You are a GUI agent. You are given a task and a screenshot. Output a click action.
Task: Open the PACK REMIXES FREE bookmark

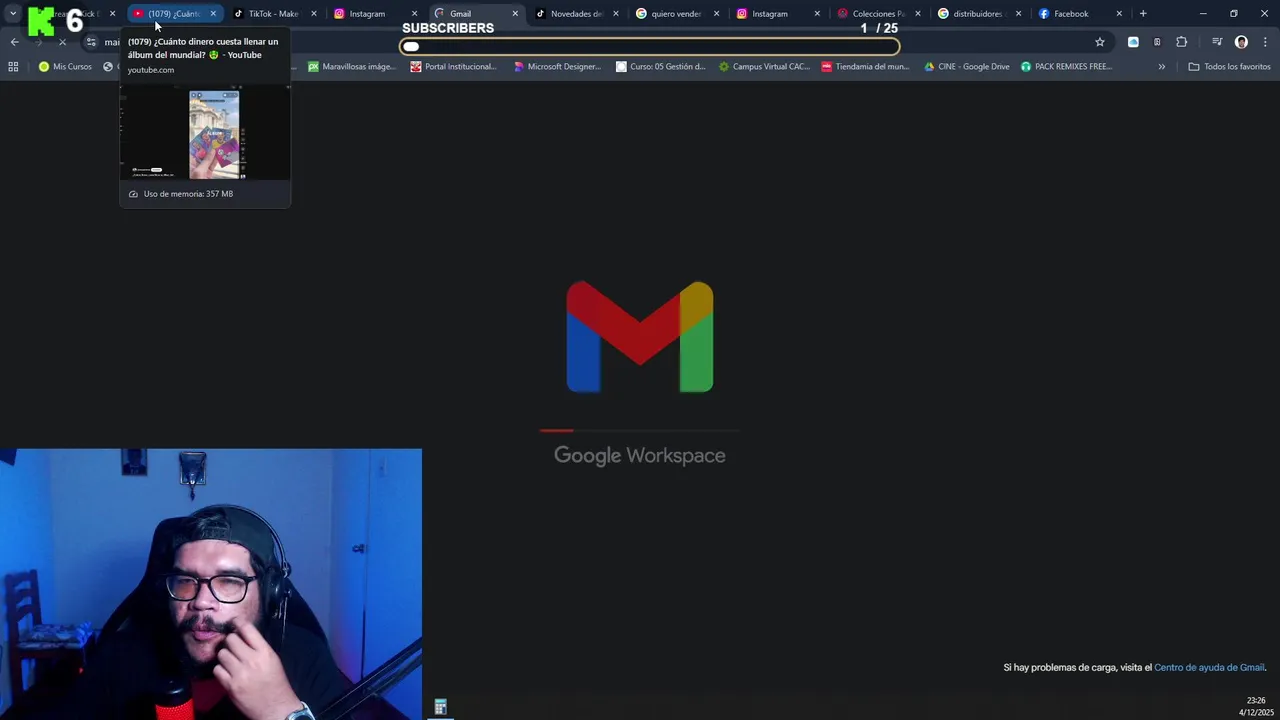[x=1066, y=67]
